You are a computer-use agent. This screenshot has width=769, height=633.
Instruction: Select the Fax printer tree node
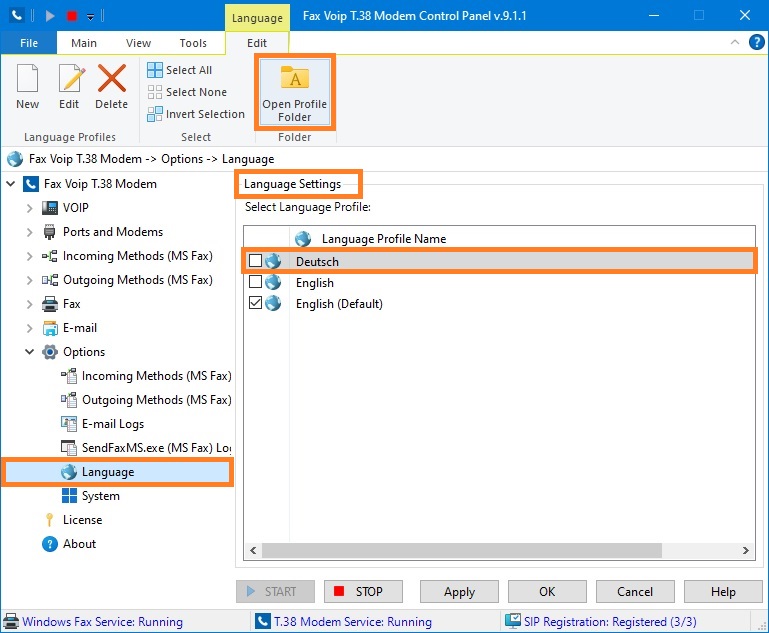tap(72, 304)
